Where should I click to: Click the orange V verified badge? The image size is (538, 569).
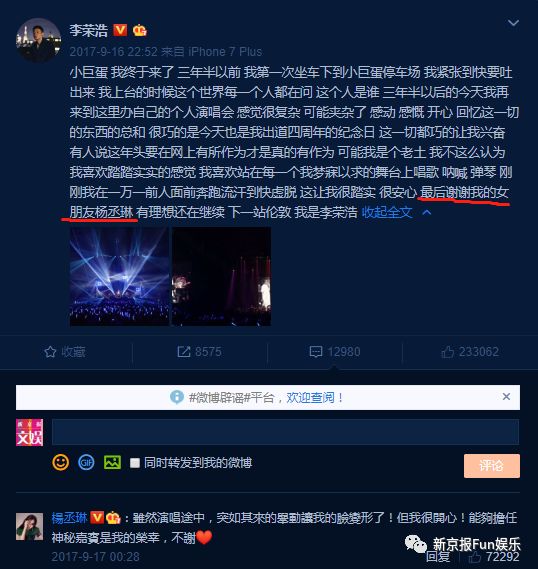point(120,30)
